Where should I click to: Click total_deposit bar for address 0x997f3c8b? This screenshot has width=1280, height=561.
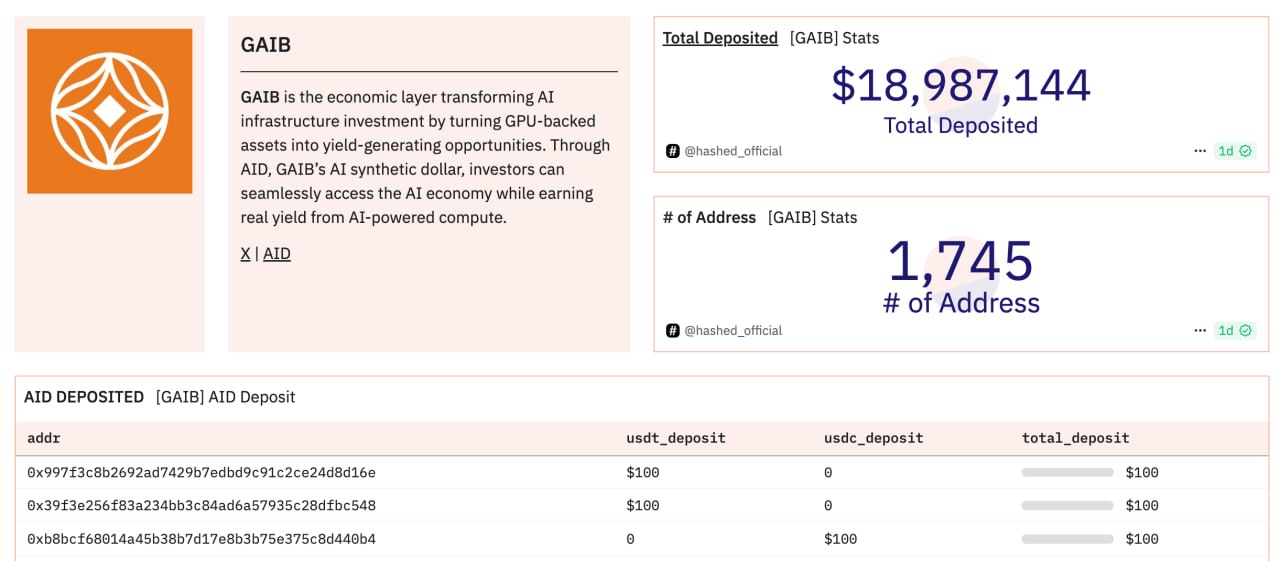[x=1067, y=472]
